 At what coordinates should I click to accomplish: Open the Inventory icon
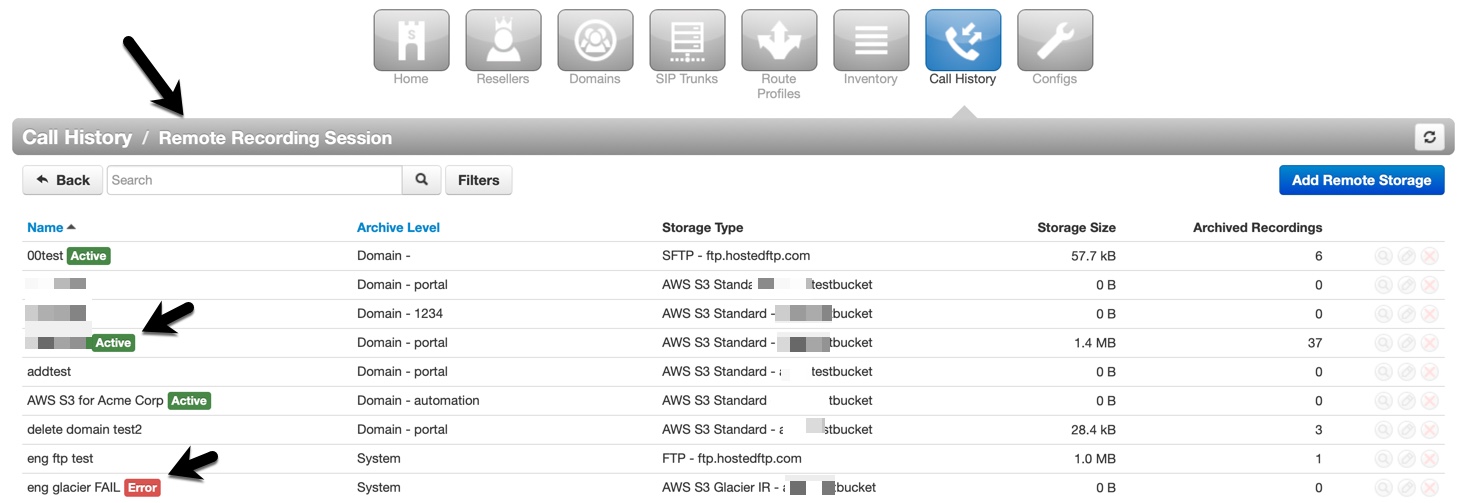click(x=871, y=41)
